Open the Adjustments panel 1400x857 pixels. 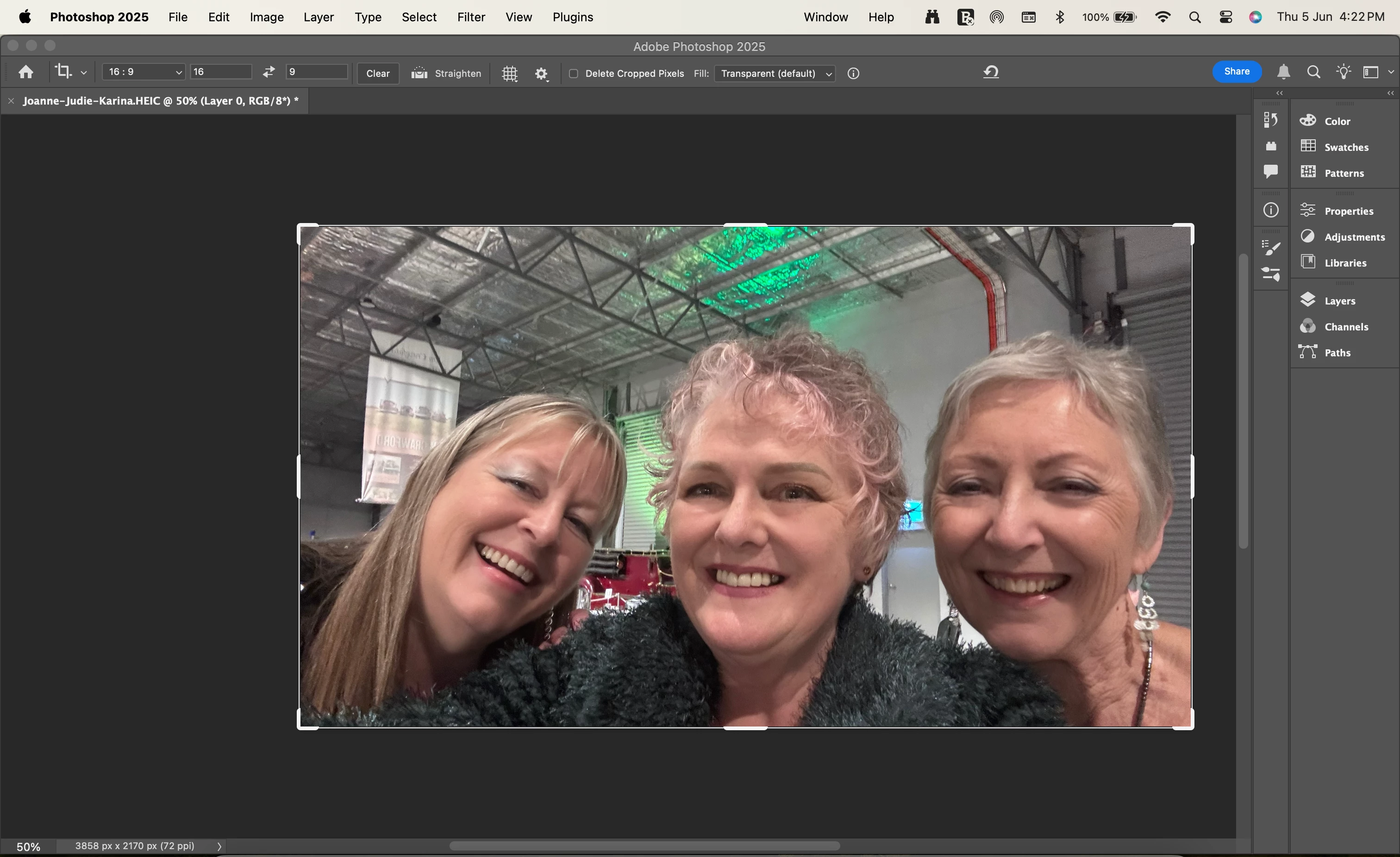1354,237
